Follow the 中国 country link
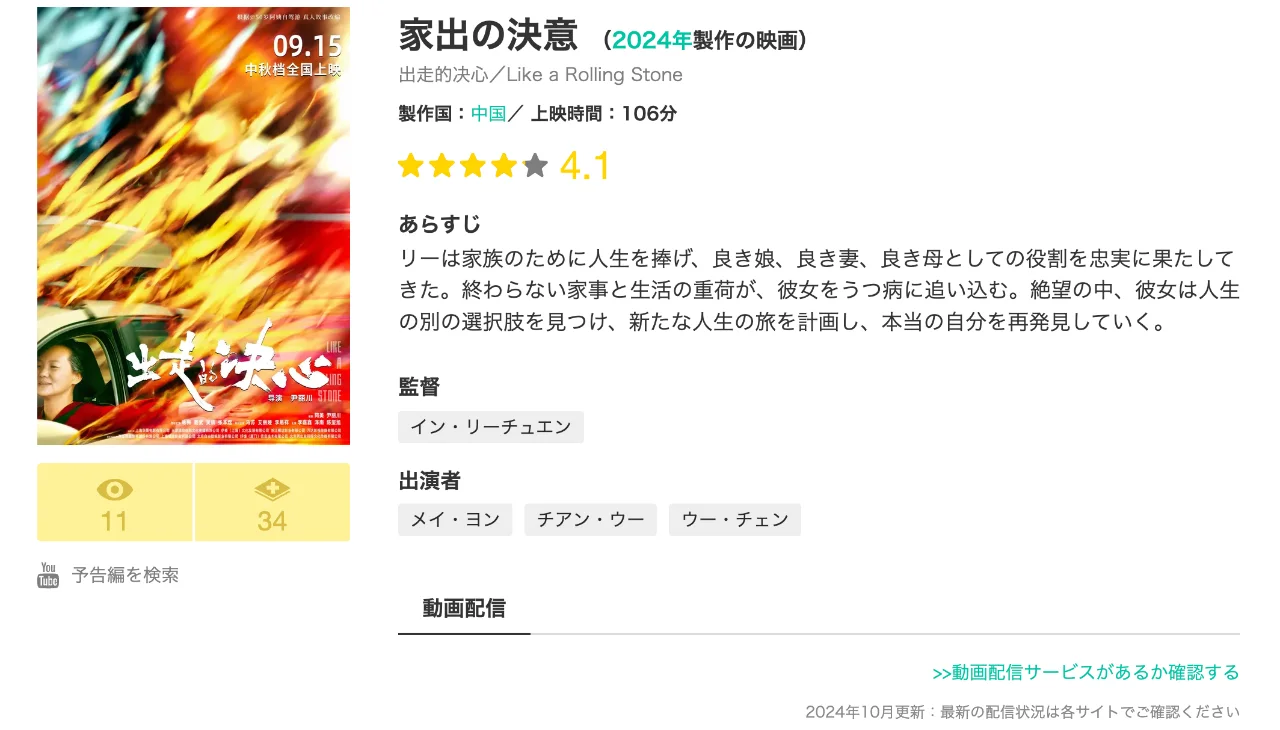1280x730 pixels. (488, 113)
